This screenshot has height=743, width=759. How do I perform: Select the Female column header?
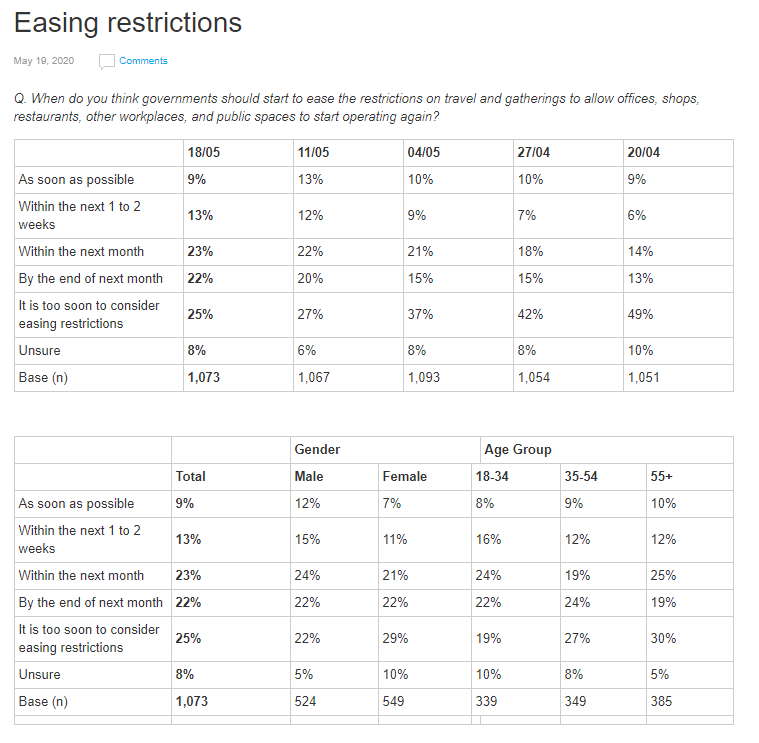[404, 477]
